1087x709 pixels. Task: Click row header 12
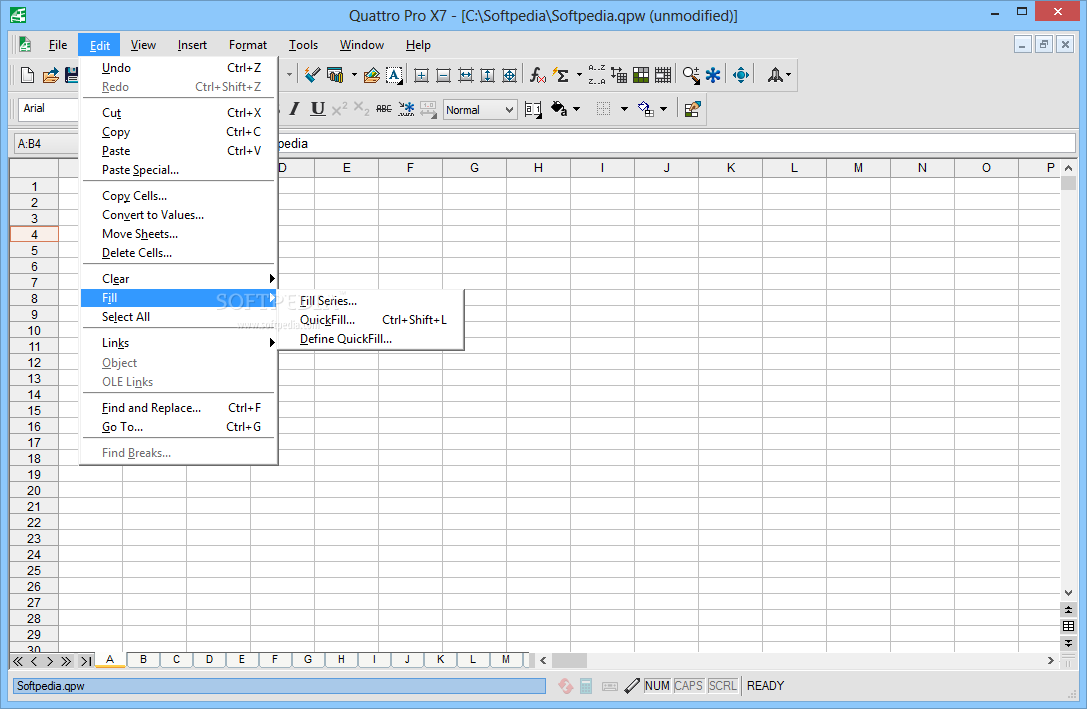(34, 362)
